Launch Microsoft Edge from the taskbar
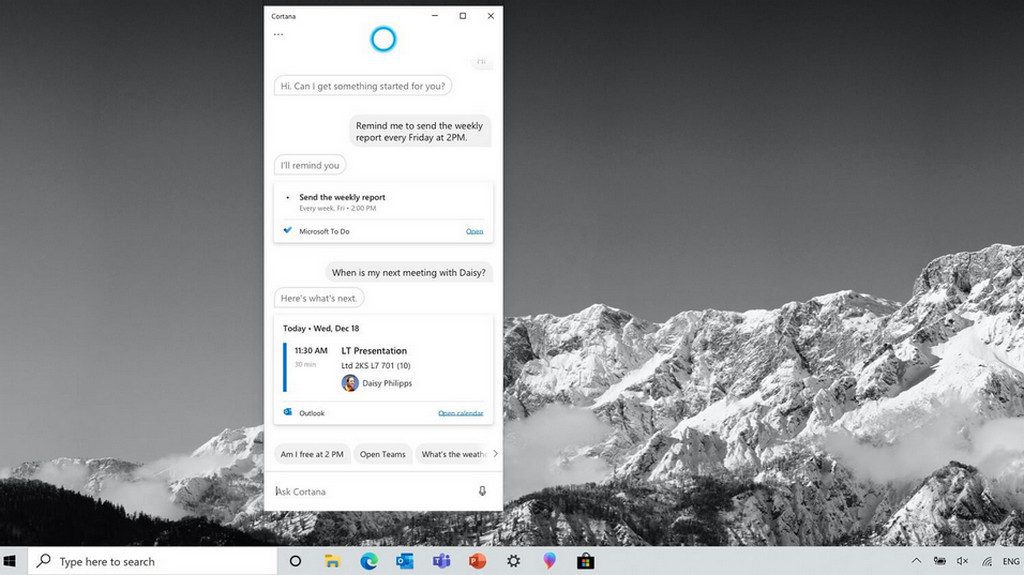Viewport: 1024px width, 575px height. tap(369, 561)
